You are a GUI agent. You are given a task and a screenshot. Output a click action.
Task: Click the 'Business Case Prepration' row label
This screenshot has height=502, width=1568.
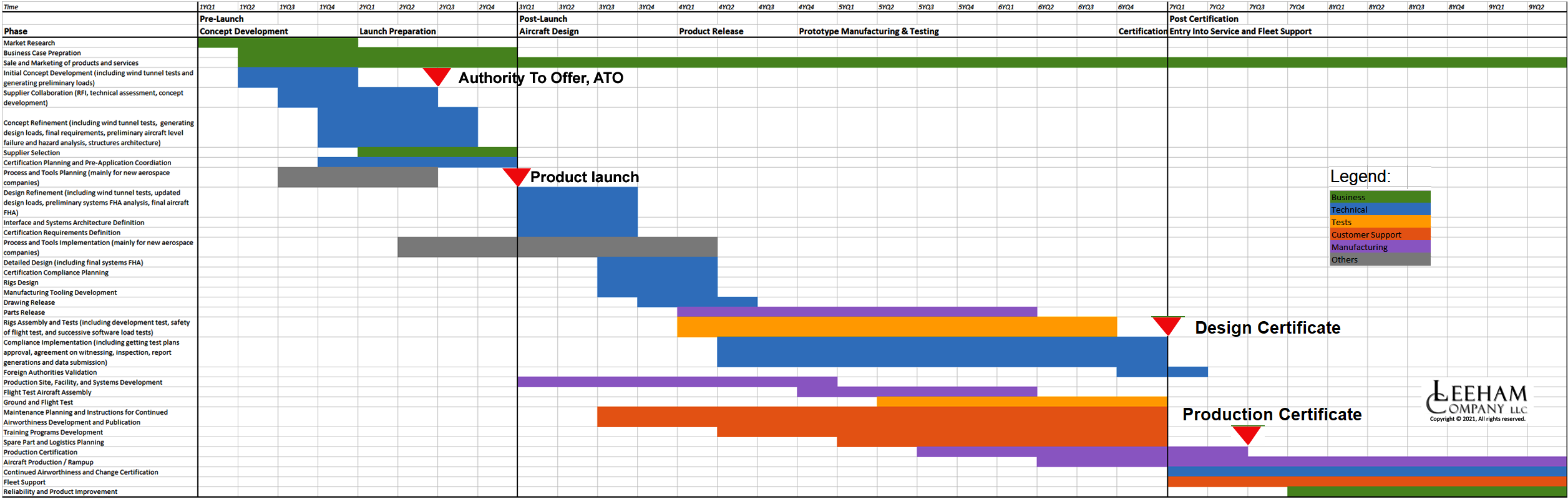[x=42, y=53]
